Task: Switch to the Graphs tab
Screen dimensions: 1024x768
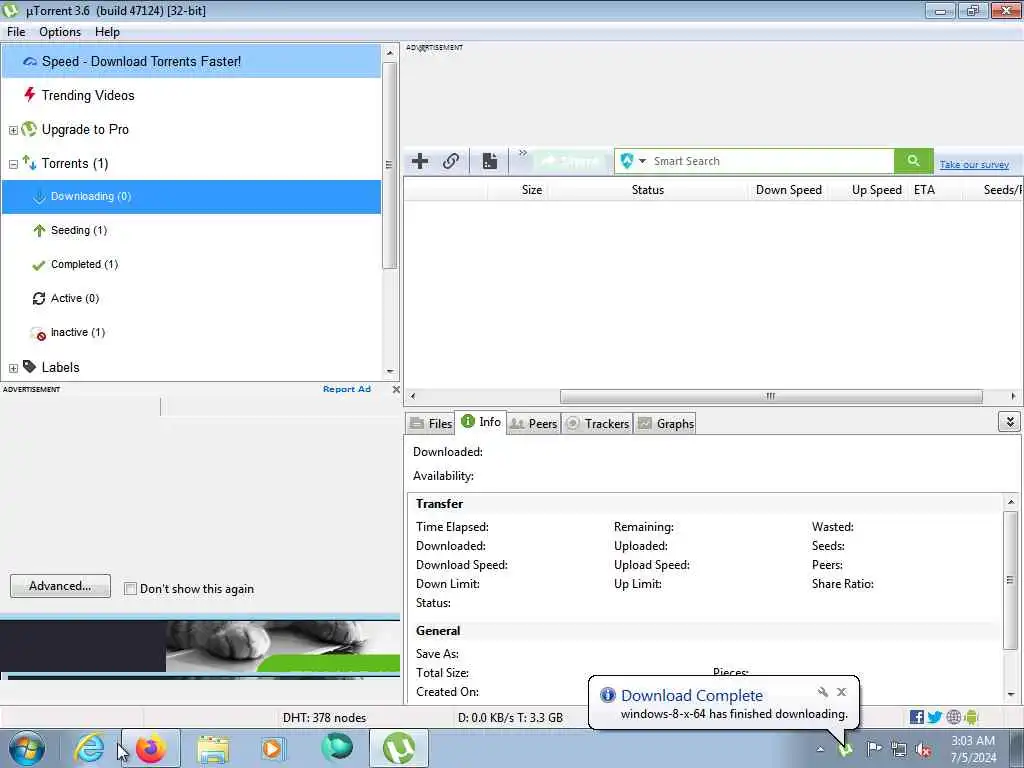Action: click(665, 423)
